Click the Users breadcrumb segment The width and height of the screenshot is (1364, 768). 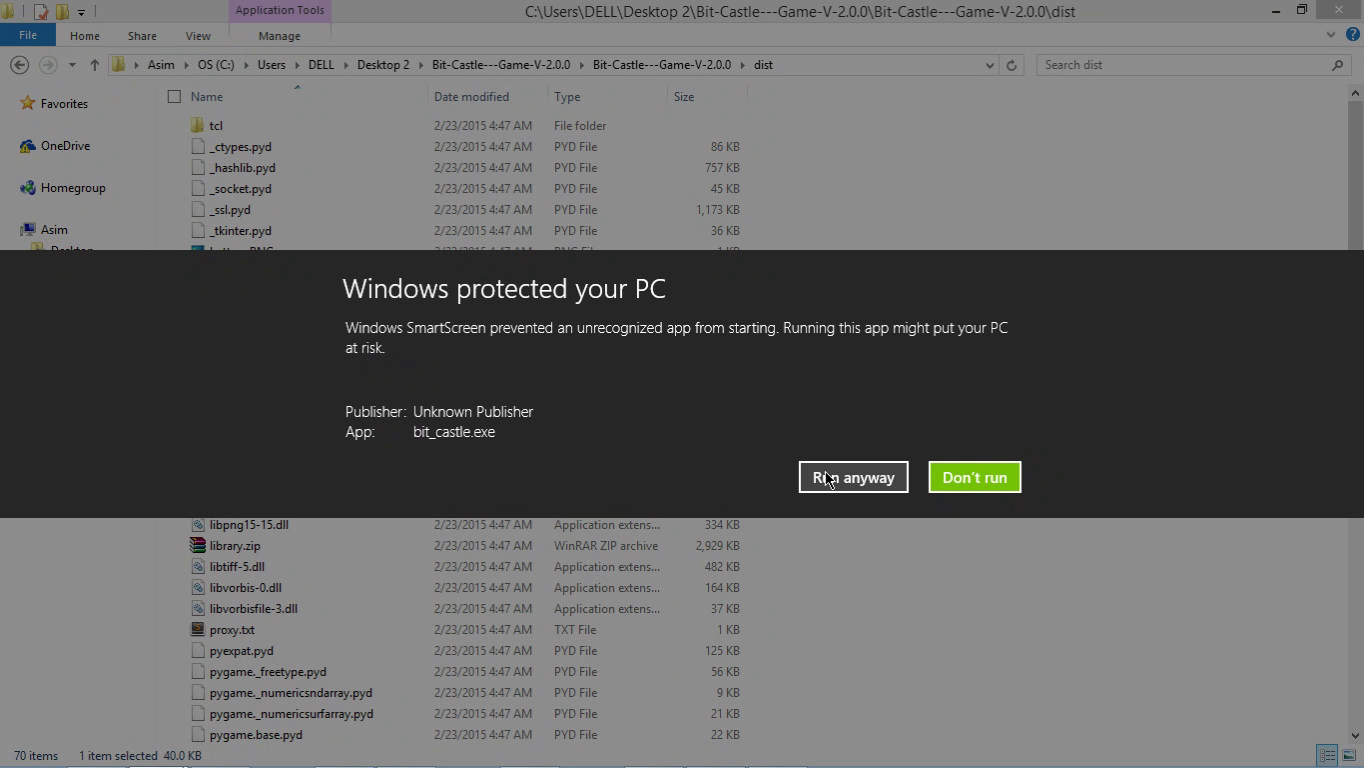[271, 65]
